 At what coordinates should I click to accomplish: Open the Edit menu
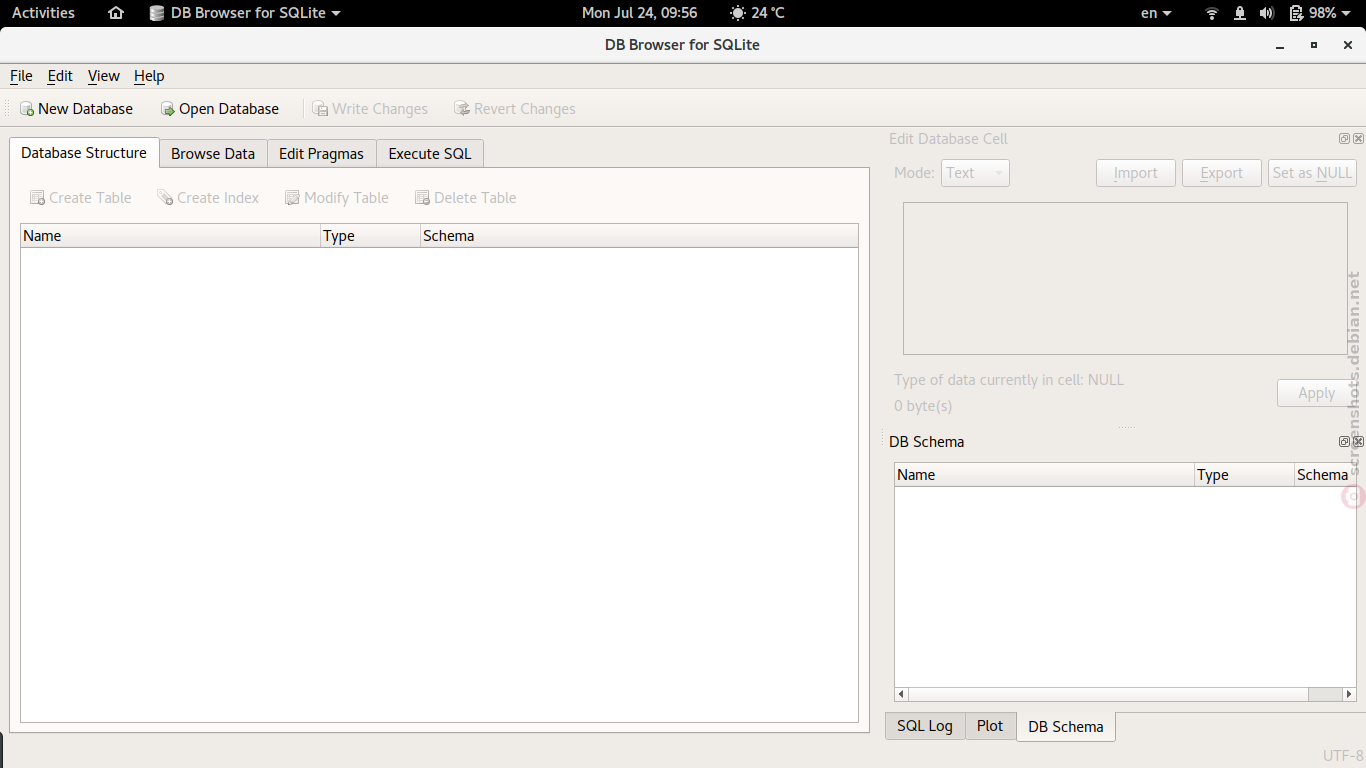tap(60, 76)
